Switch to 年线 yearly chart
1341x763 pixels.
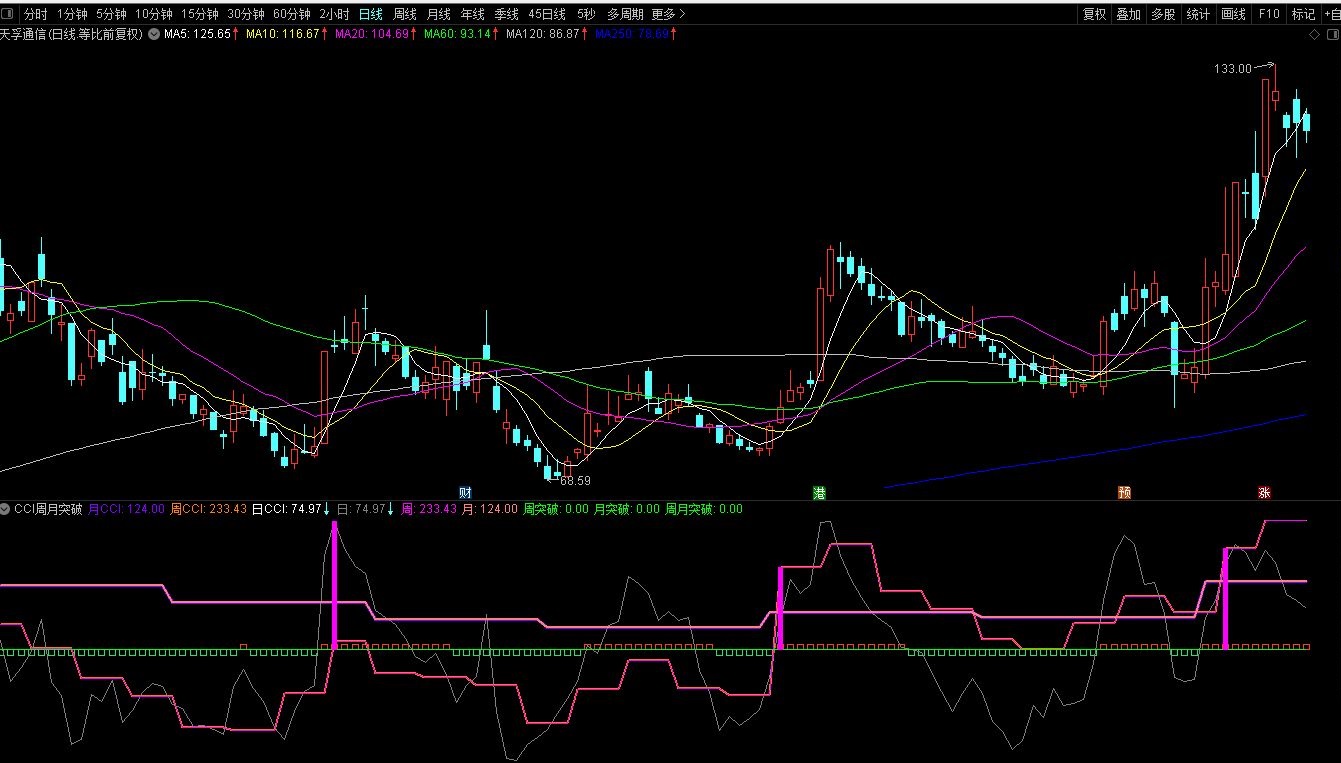[473, 14]
